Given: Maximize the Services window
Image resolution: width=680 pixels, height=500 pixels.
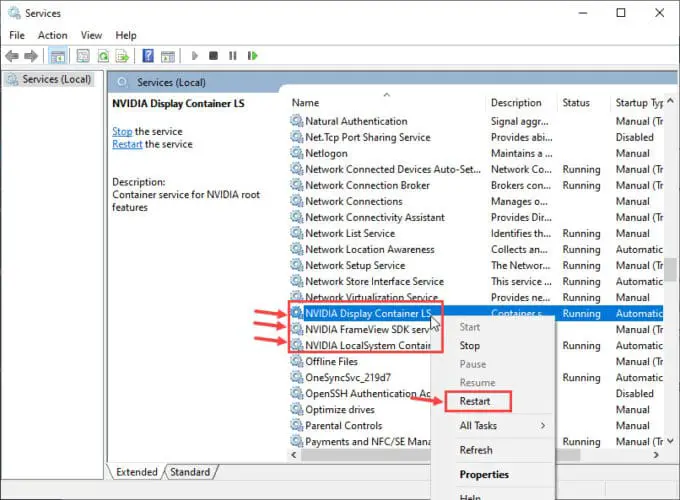Looking at the screenshot, I should (x=621, y=13).
